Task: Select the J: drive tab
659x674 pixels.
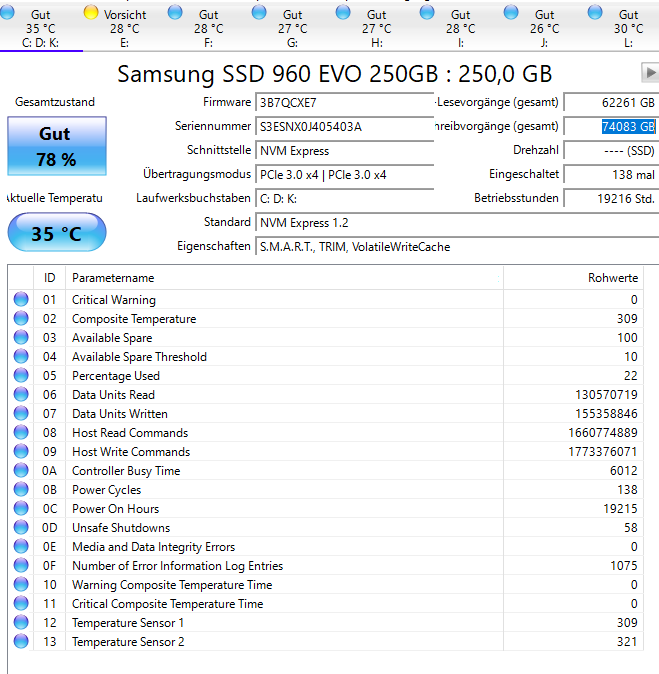Action: pyautogui.click(x=544, y=28)
